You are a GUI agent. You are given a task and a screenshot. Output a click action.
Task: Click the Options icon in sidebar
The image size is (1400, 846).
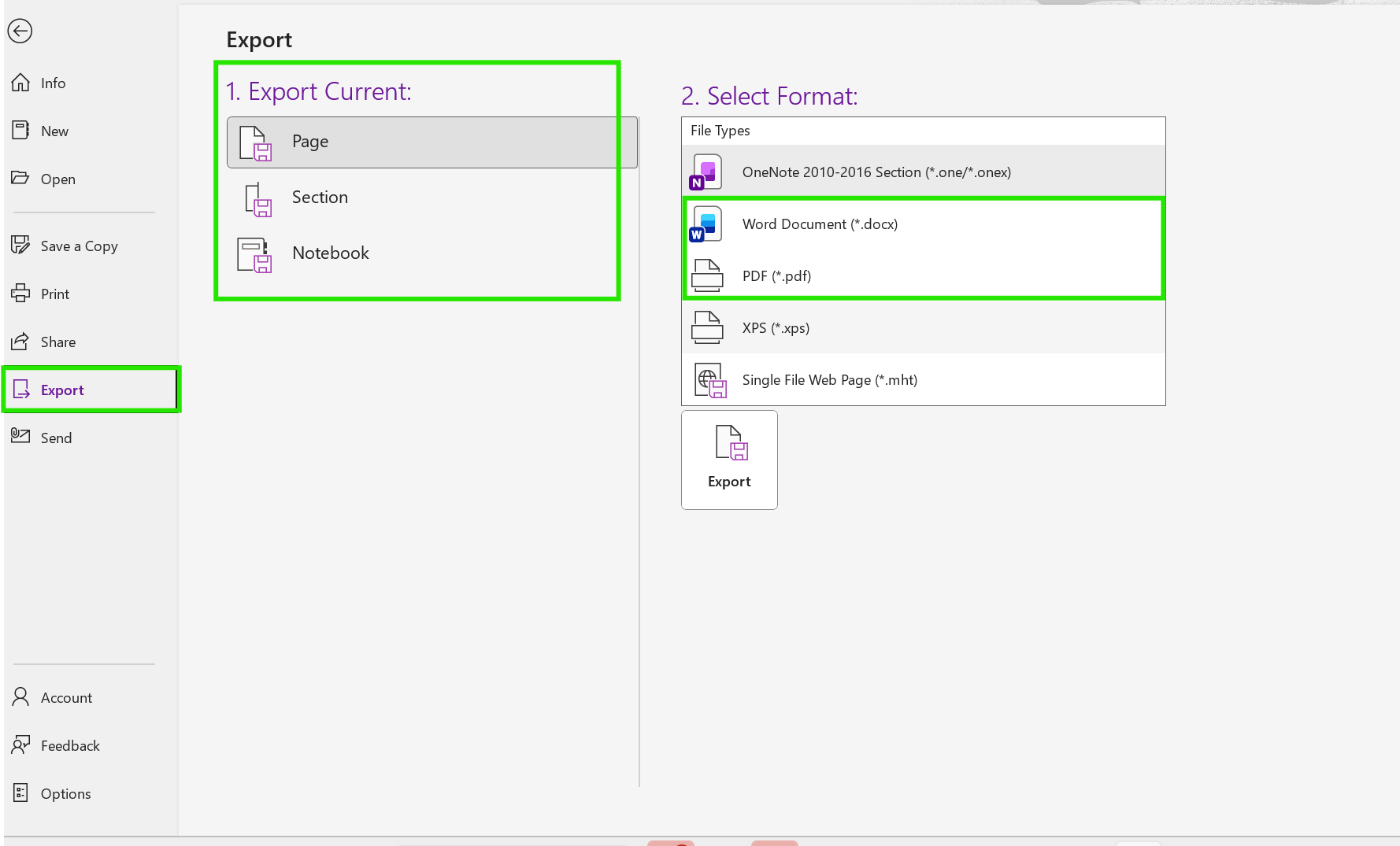(x=20, y=792)
